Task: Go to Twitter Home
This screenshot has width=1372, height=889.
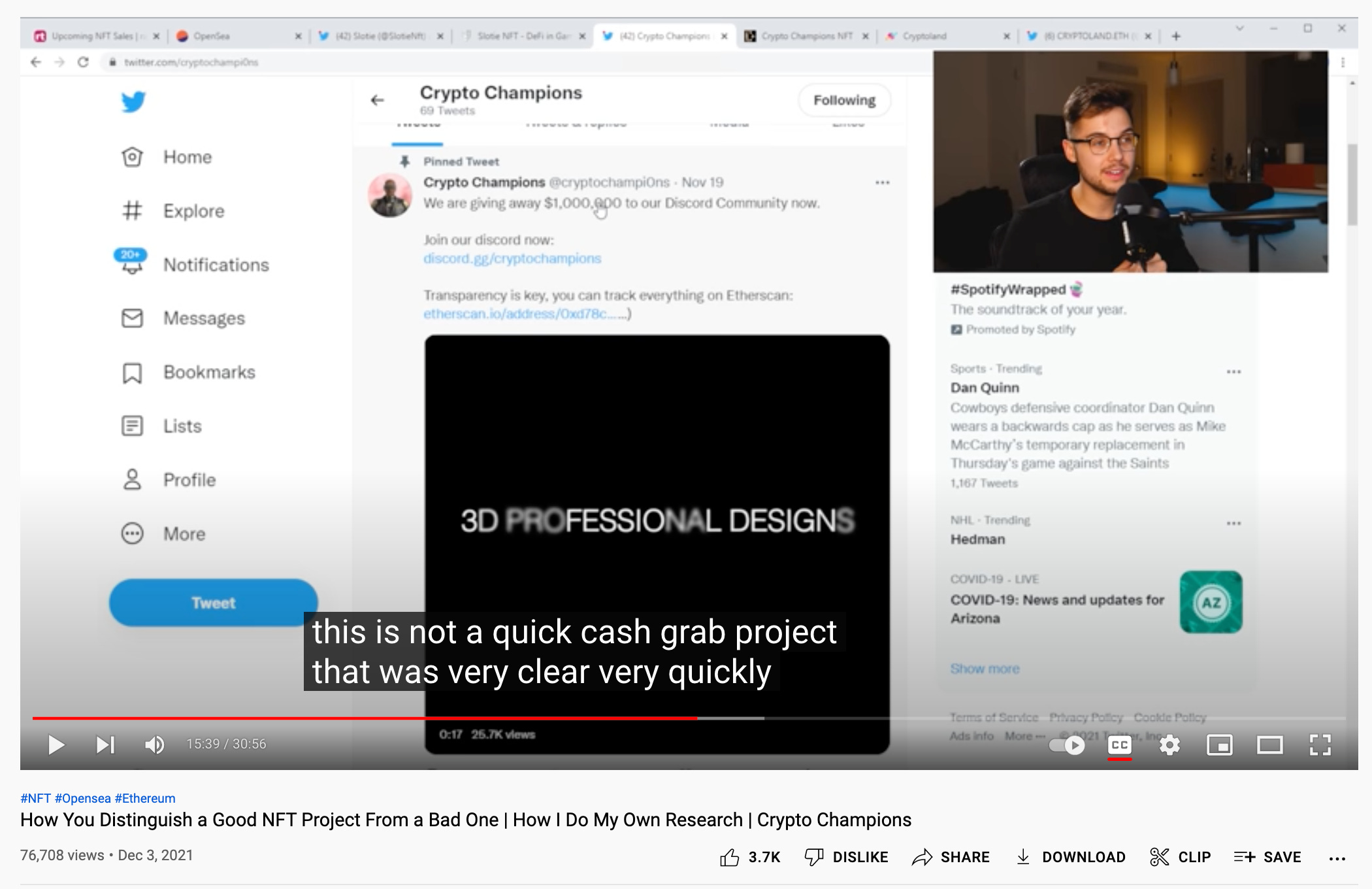Action: (x=167, y=157)
